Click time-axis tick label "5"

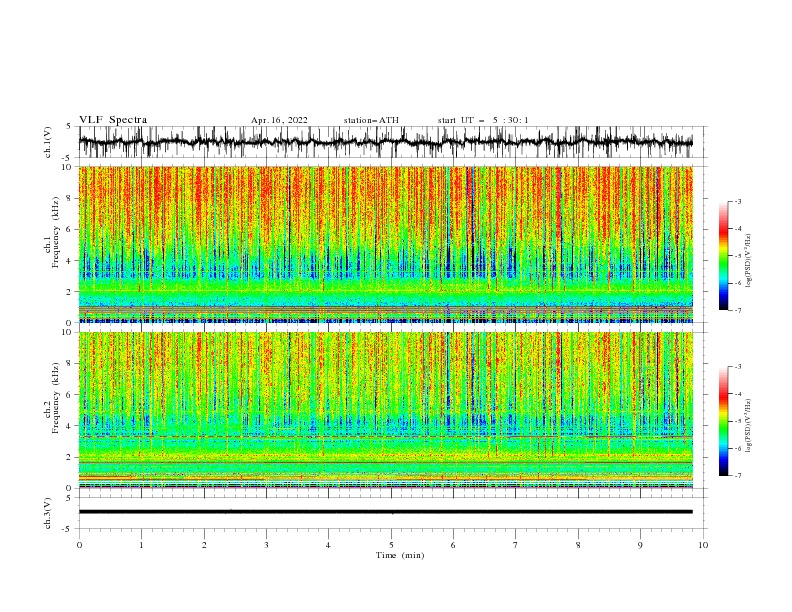[x=391, y=545]
